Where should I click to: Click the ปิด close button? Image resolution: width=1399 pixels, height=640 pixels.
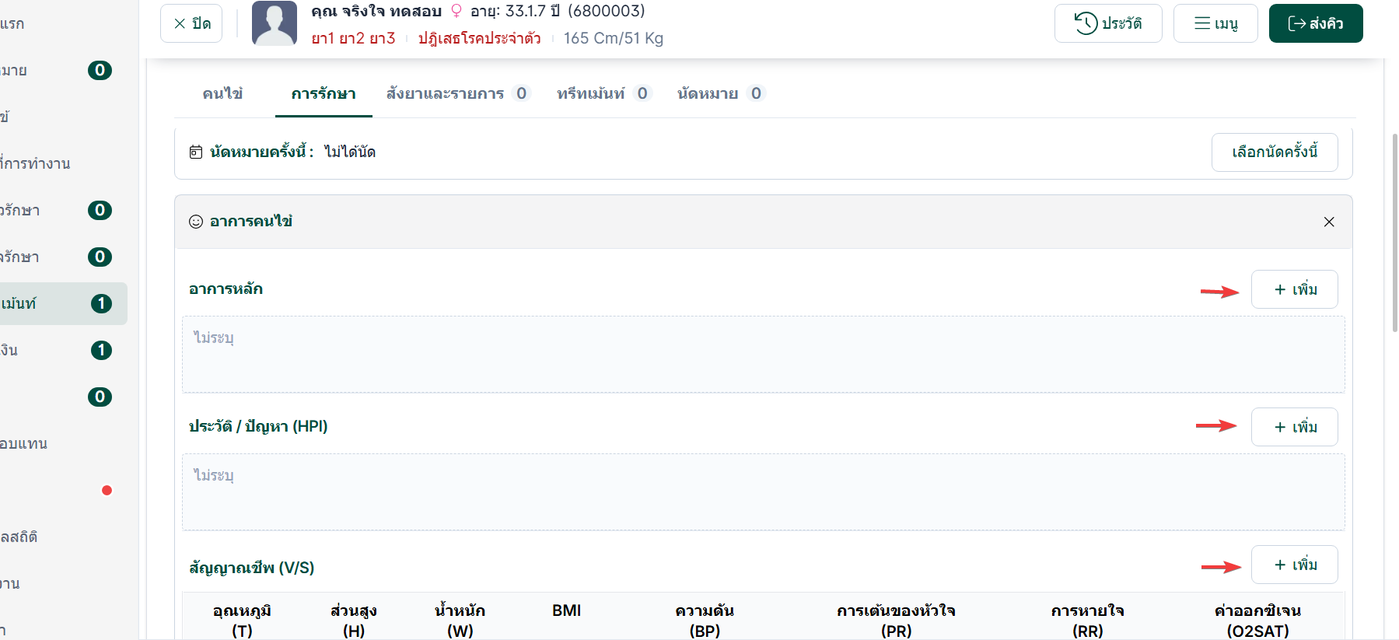[x=191, y=23]
